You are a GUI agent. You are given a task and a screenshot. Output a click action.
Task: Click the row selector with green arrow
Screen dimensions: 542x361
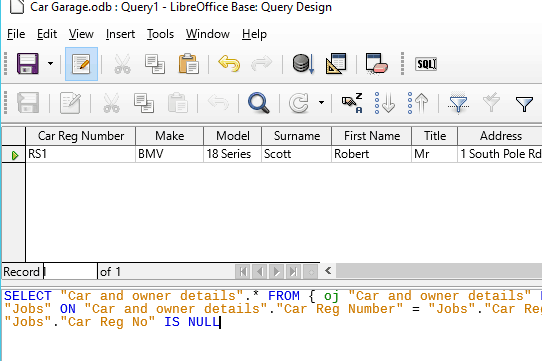click(14, 155)
